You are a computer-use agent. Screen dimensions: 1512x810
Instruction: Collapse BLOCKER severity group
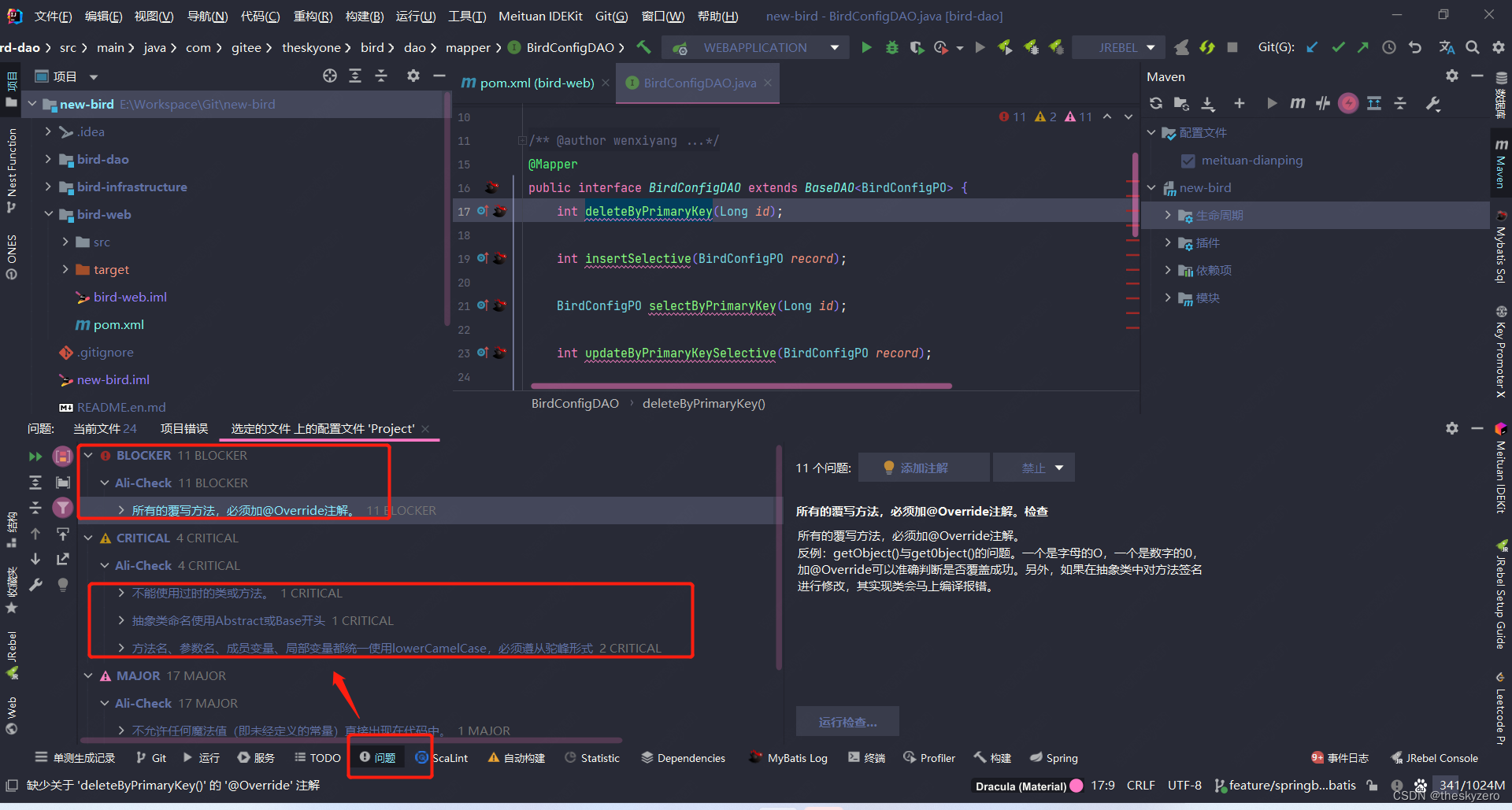point(88,455)
